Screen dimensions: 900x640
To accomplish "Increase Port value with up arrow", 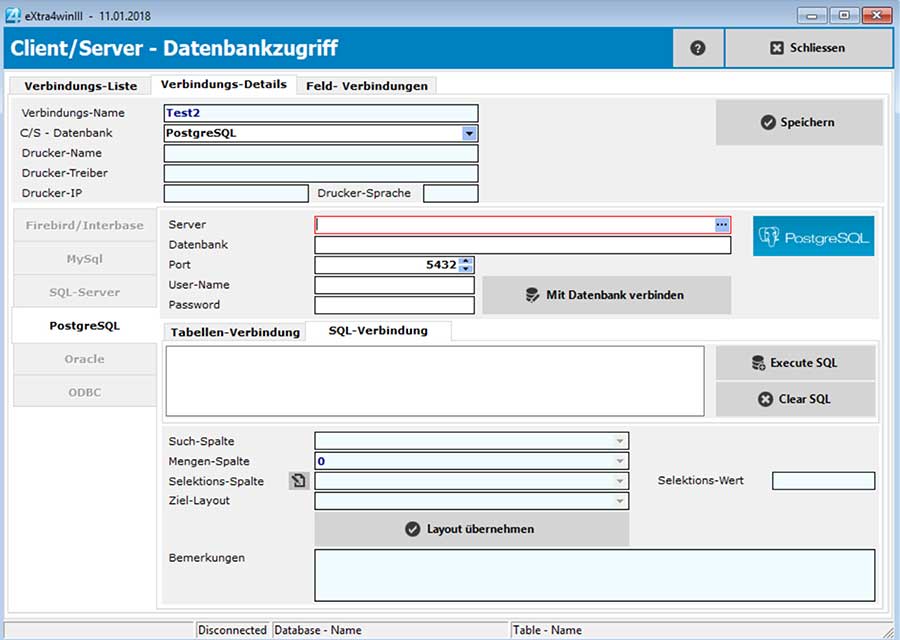I will [466, 261].
